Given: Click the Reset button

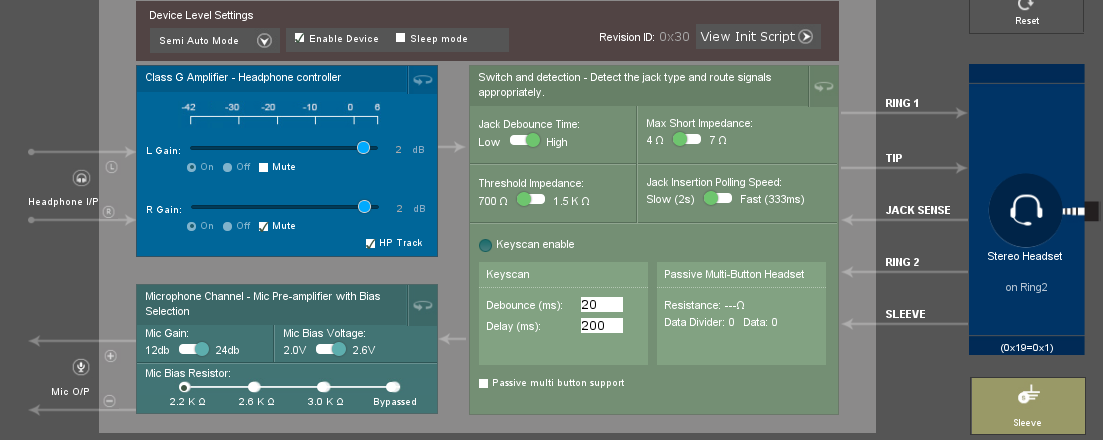Looking at the screenshot, I should click(1026, 13).
